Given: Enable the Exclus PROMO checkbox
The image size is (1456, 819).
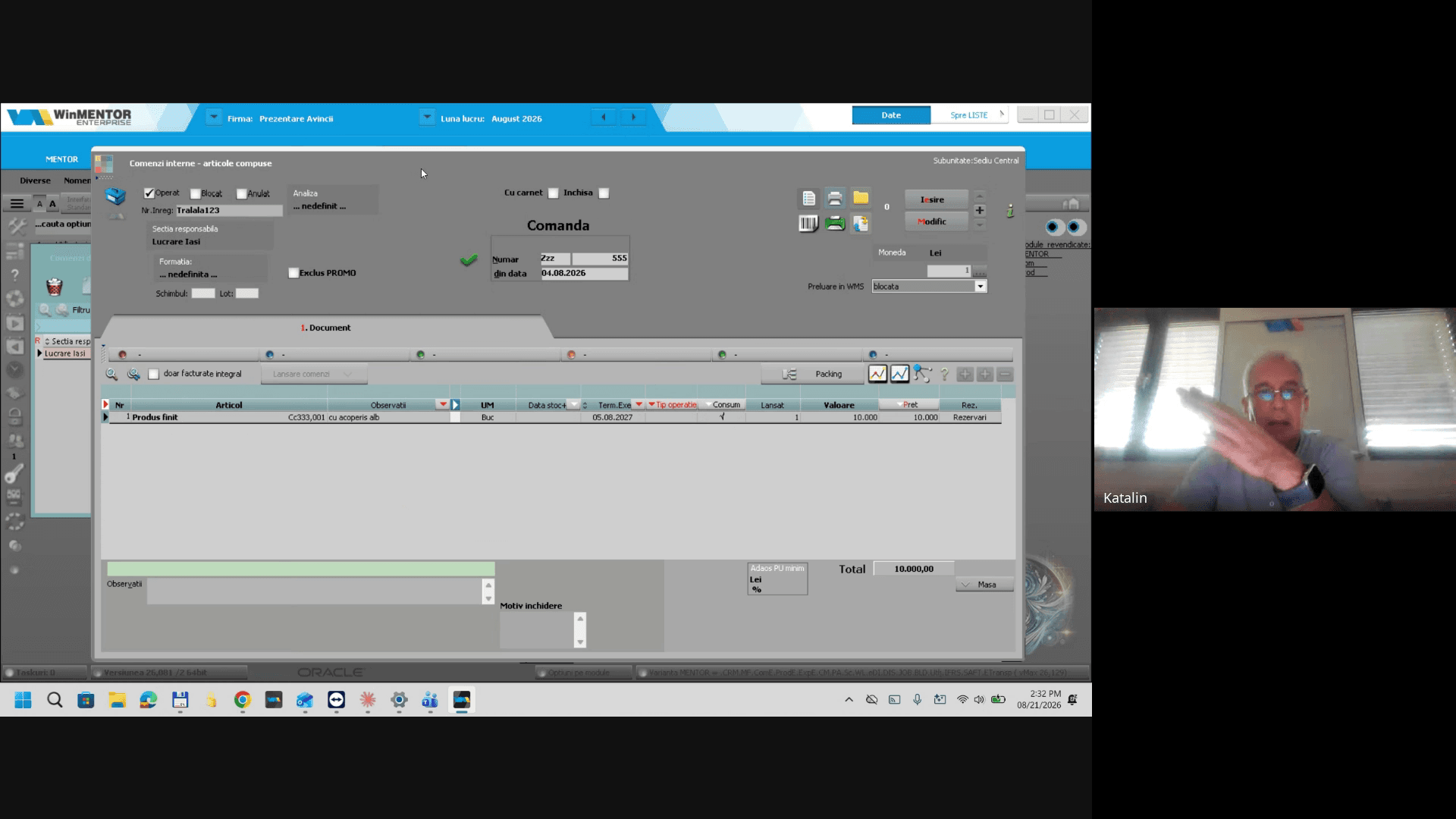Looking at the screenshot, I should tap(293, 273).
